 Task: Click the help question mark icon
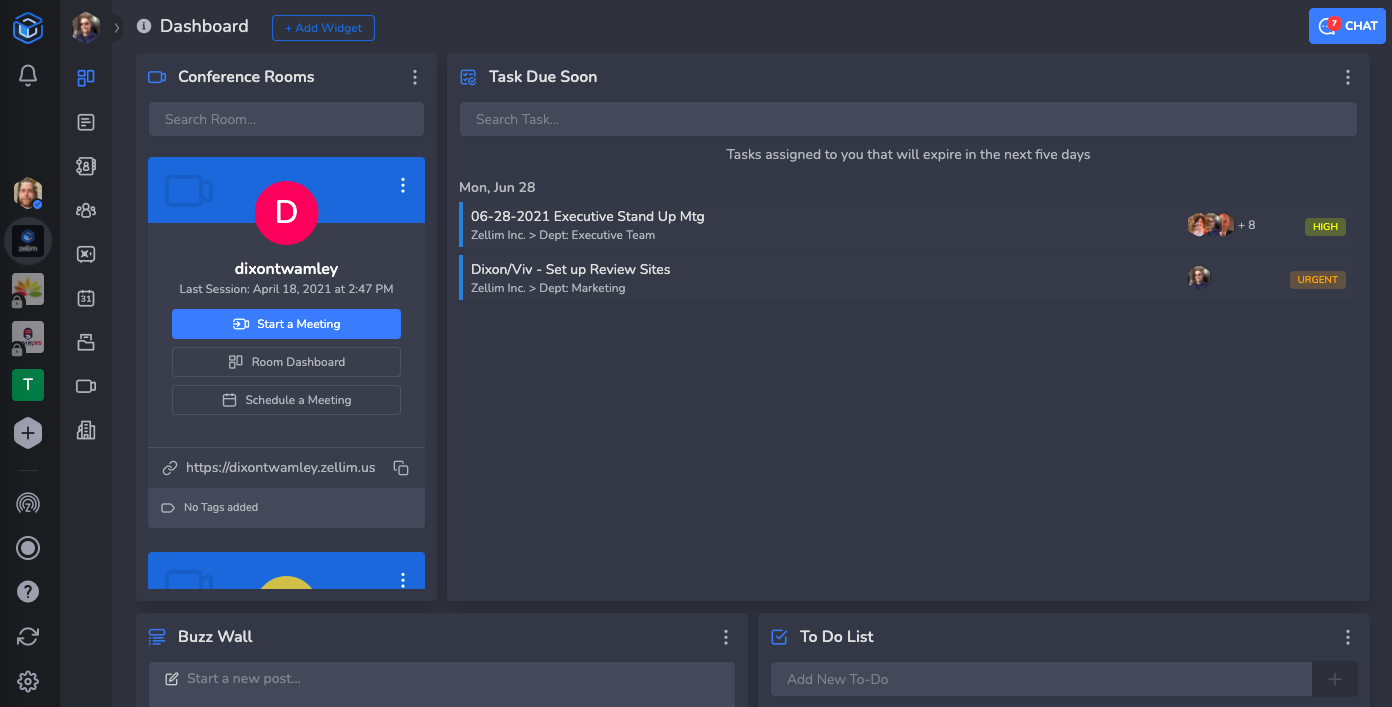coord(28,592)
